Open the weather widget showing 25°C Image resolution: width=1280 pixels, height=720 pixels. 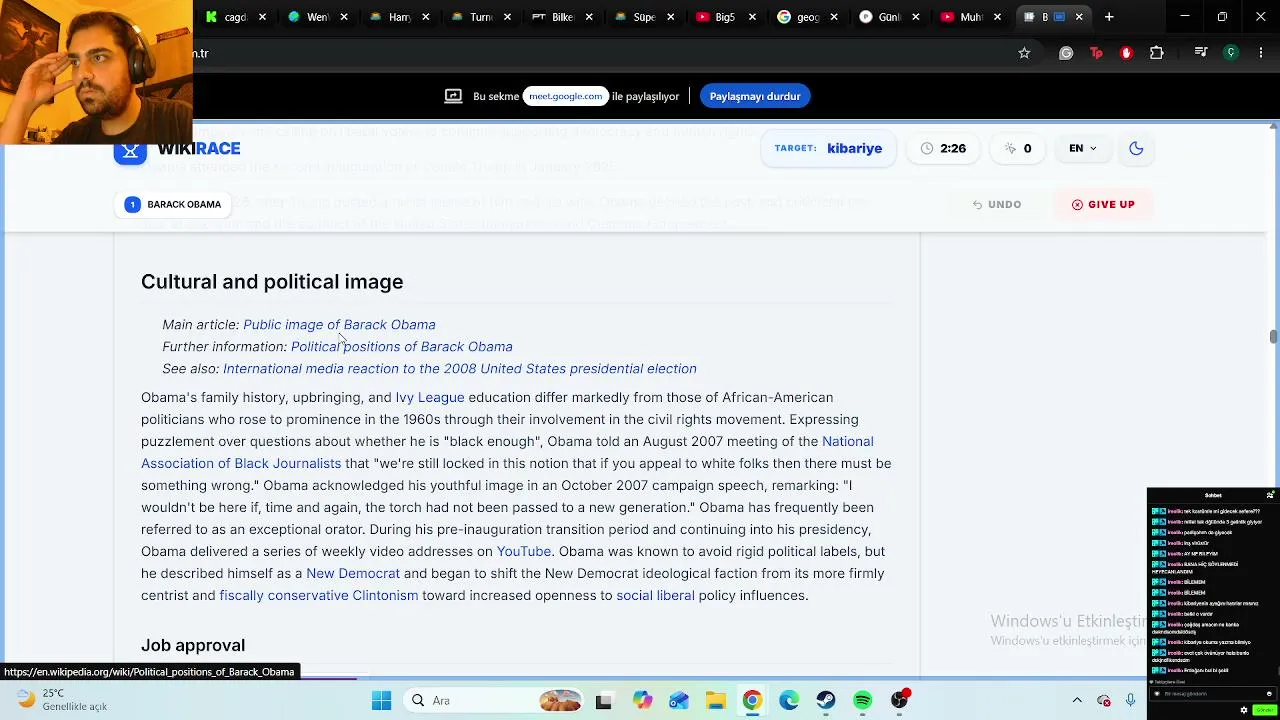pyautogui.click(x=62, y=699)
